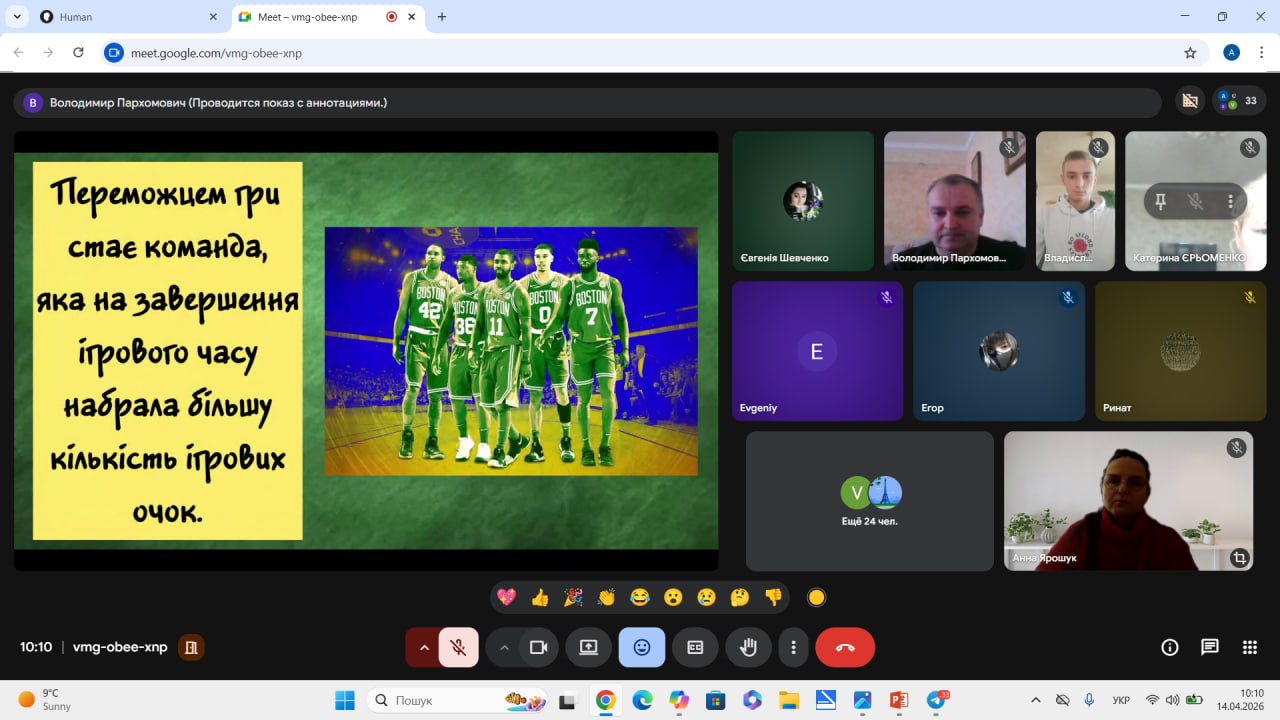The height and width of the screenshot is (720, 1280).
Task: Toggle the camera on
Action: pyautogui.click(x=539, y=647)
